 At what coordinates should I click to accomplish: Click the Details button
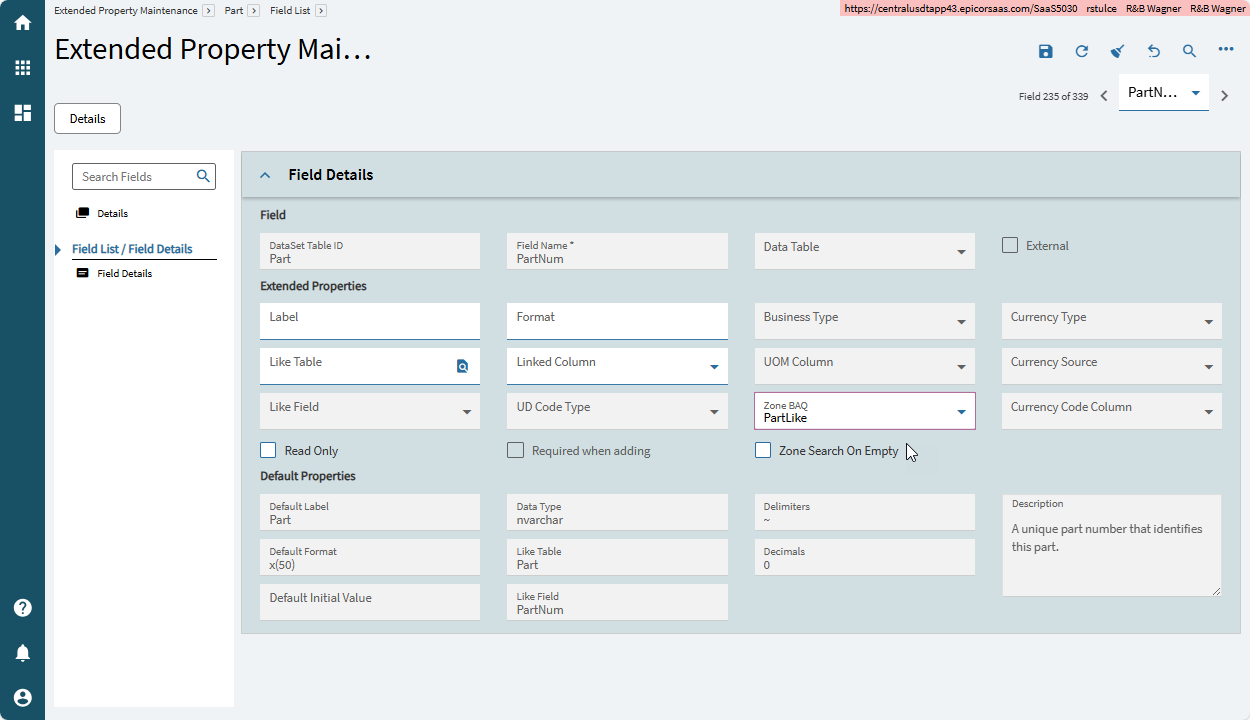(x=87, y=118)
